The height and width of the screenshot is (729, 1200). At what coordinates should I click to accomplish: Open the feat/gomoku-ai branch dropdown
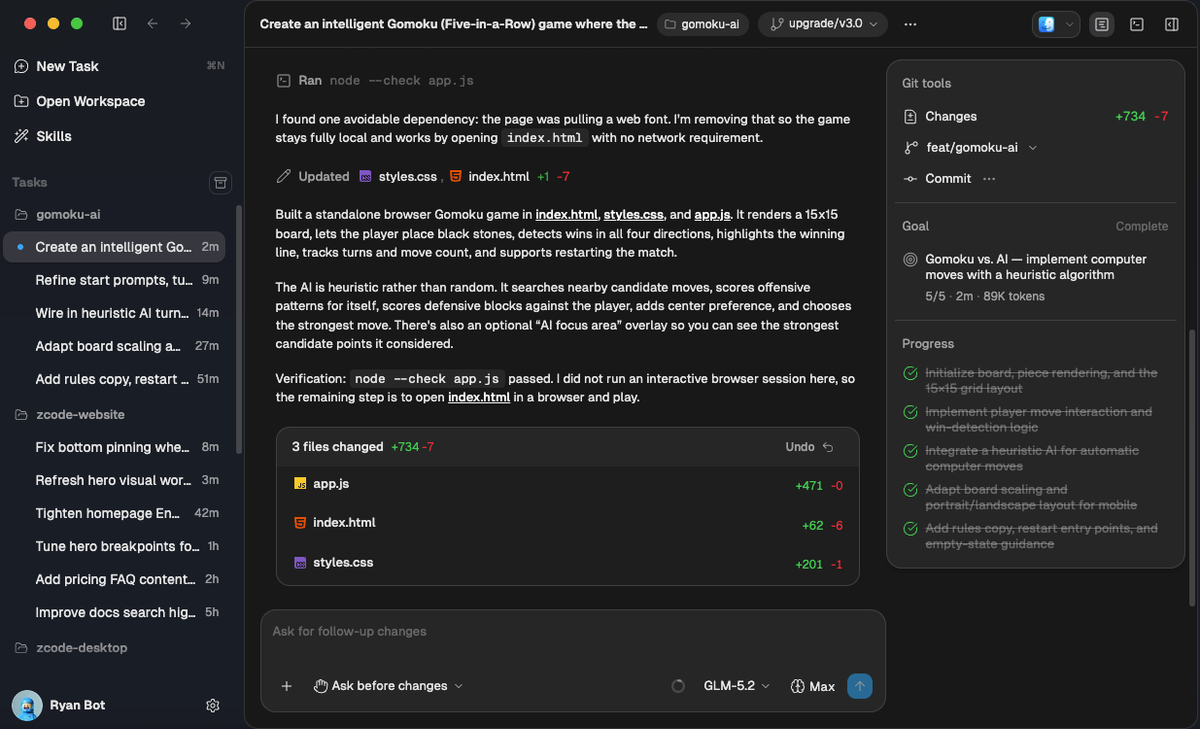click(x=970, y=147)
